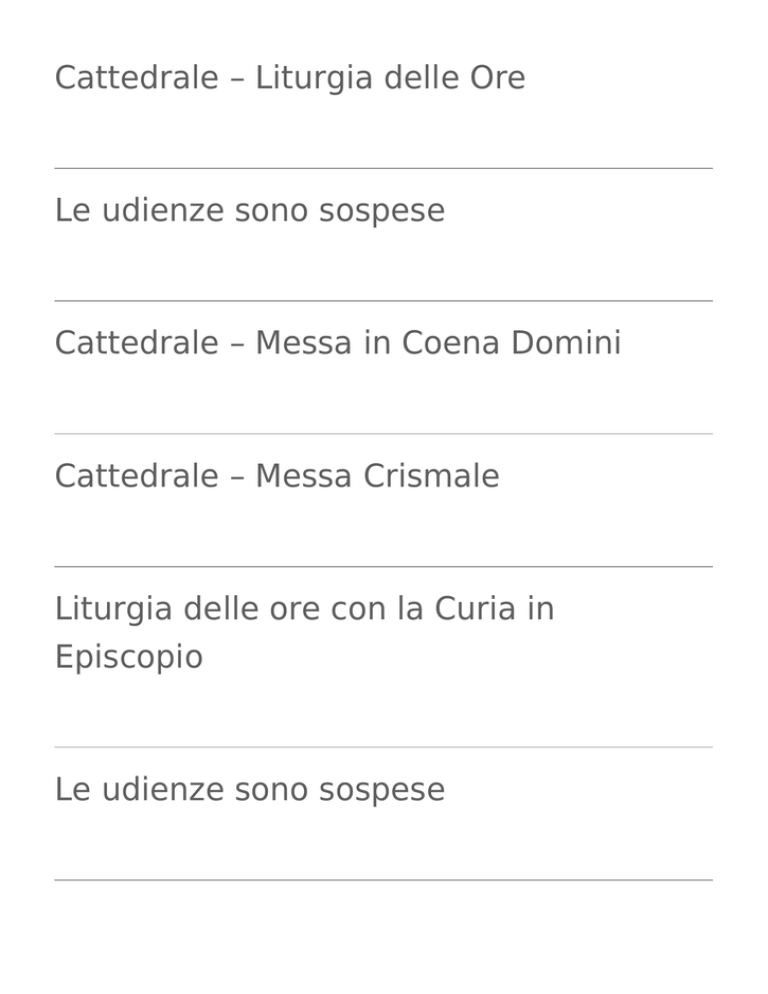Click the words Coena Domini

(511, 343)
